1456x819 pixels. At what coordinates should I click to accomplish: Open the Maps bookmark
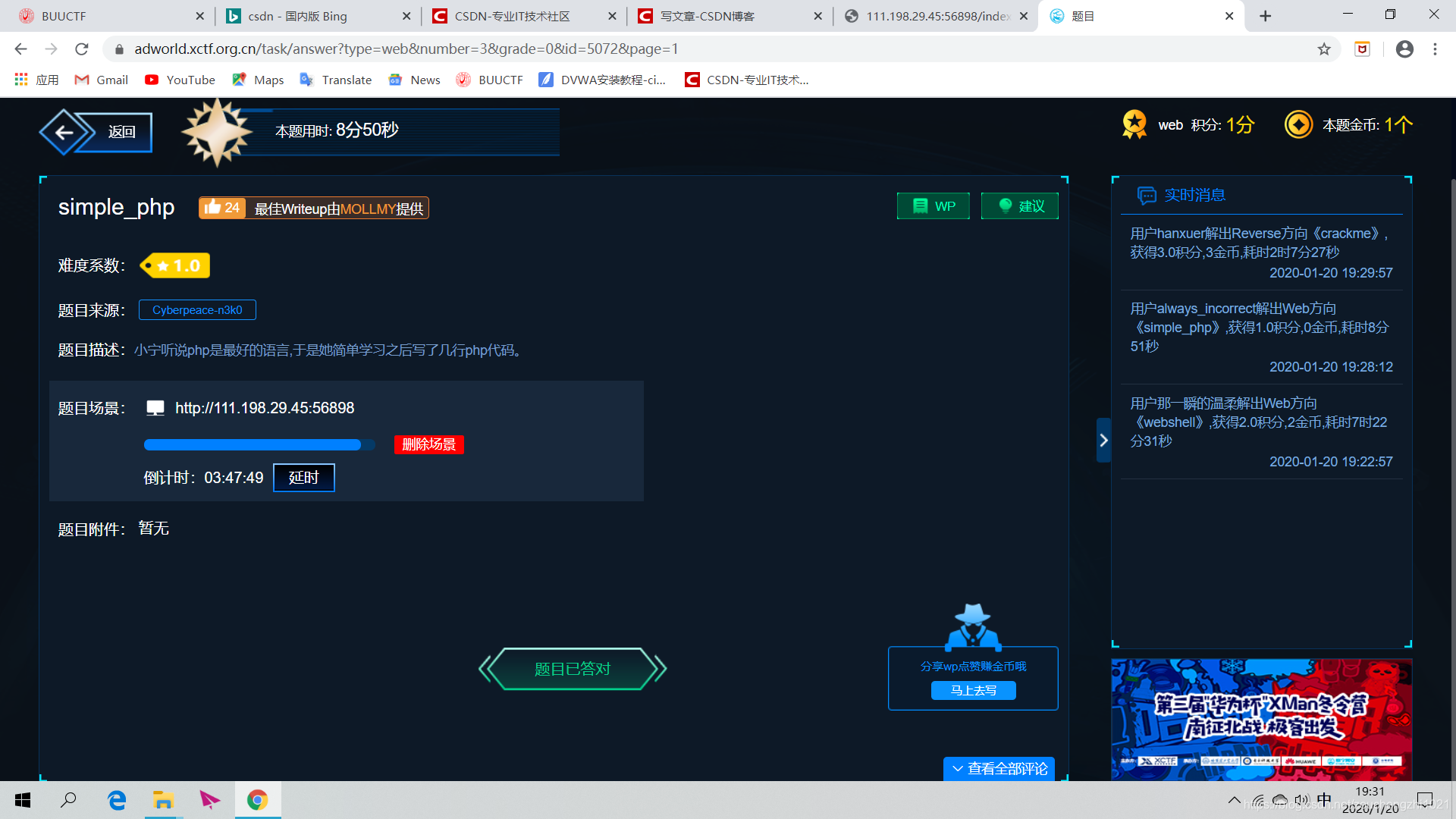[258, 80]
